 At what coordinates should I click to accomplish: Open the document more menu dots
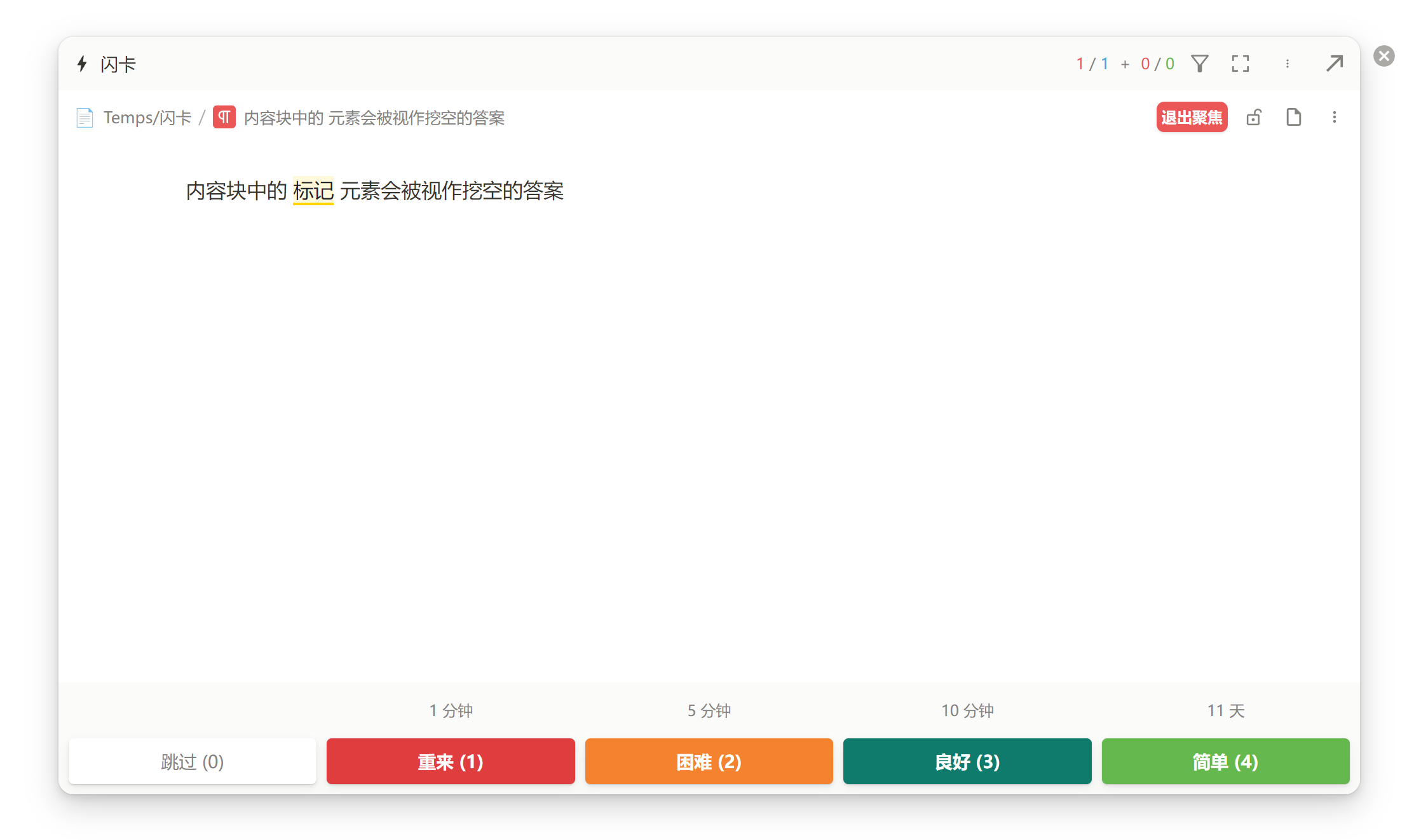pos(1334,118)
